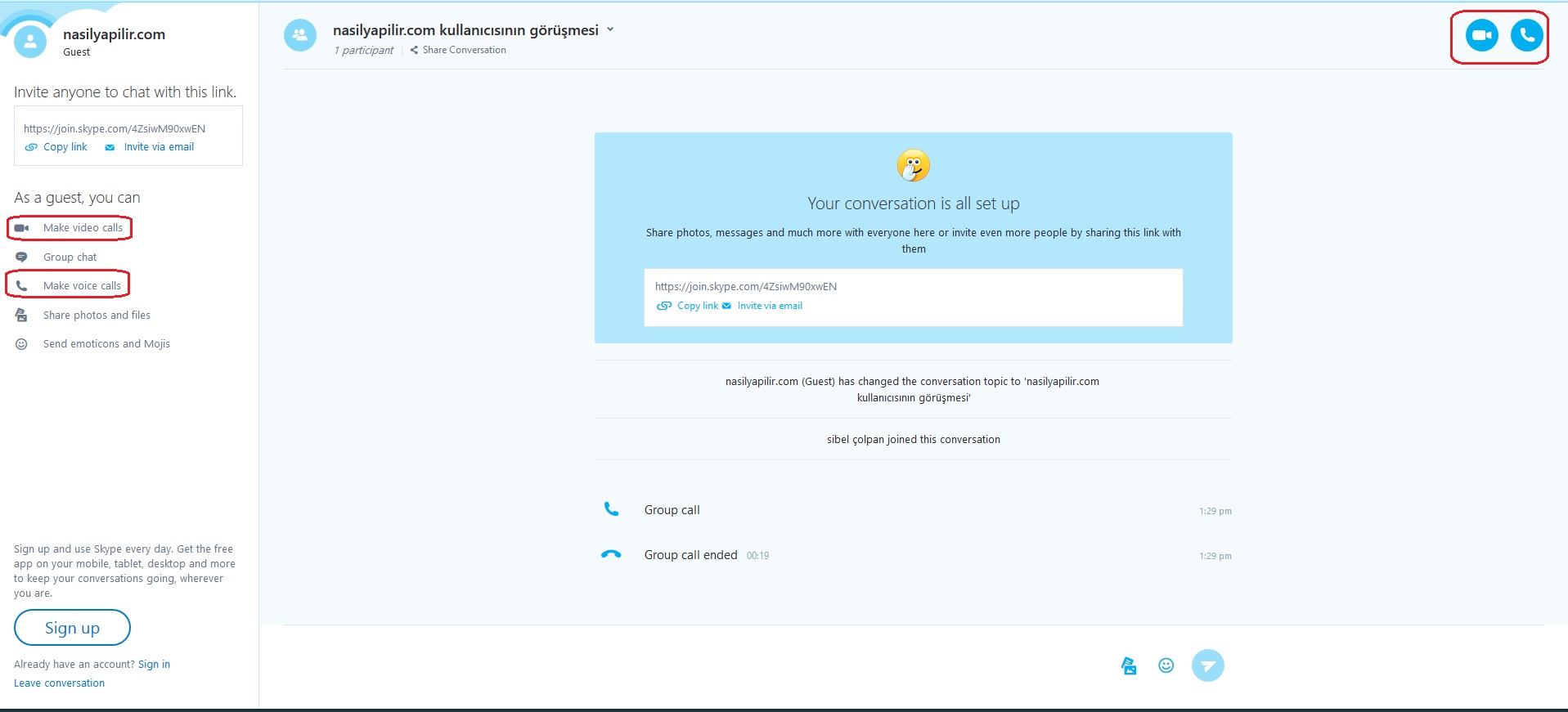Screen dimensions: 1568x712
Task: Open the share files icon in message bar
Action: [1129, 665]
